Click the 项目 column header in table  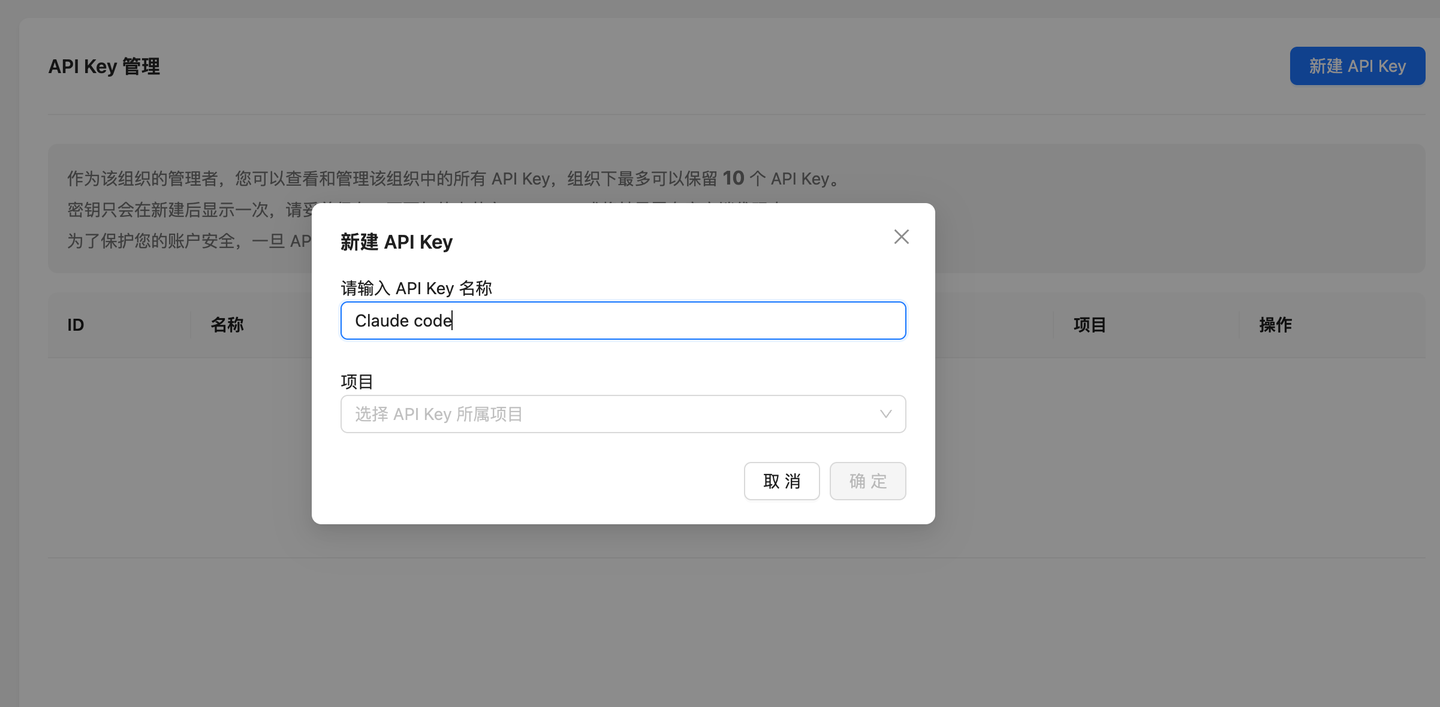click(1090, 325)
